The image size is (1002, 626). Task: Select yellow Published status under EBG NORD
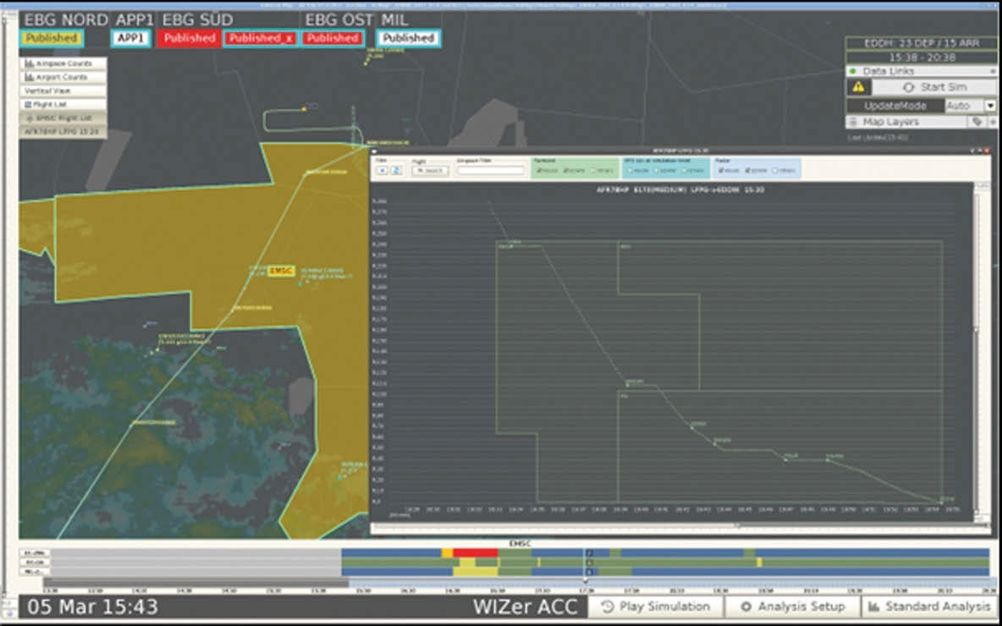(x=52, y=38)
